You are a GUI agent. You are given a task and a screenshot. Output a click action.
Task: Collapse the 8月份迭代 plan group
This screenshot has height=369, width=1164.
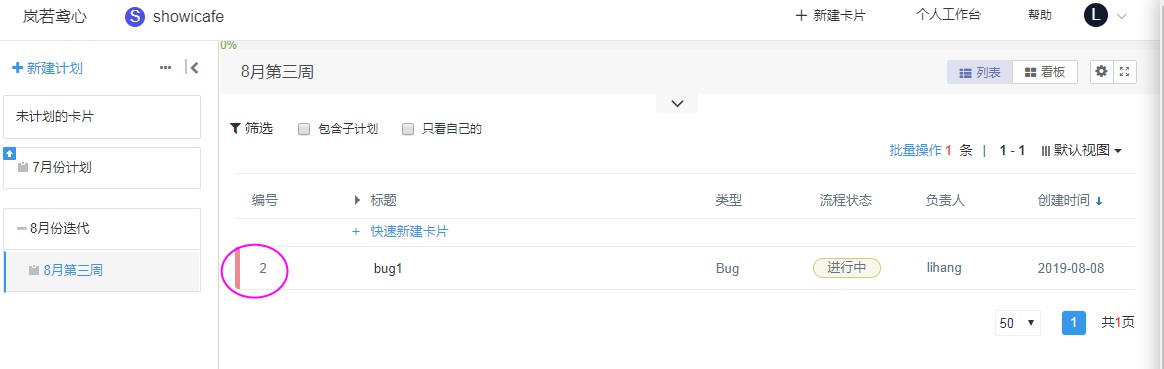[x=22, y=229]
